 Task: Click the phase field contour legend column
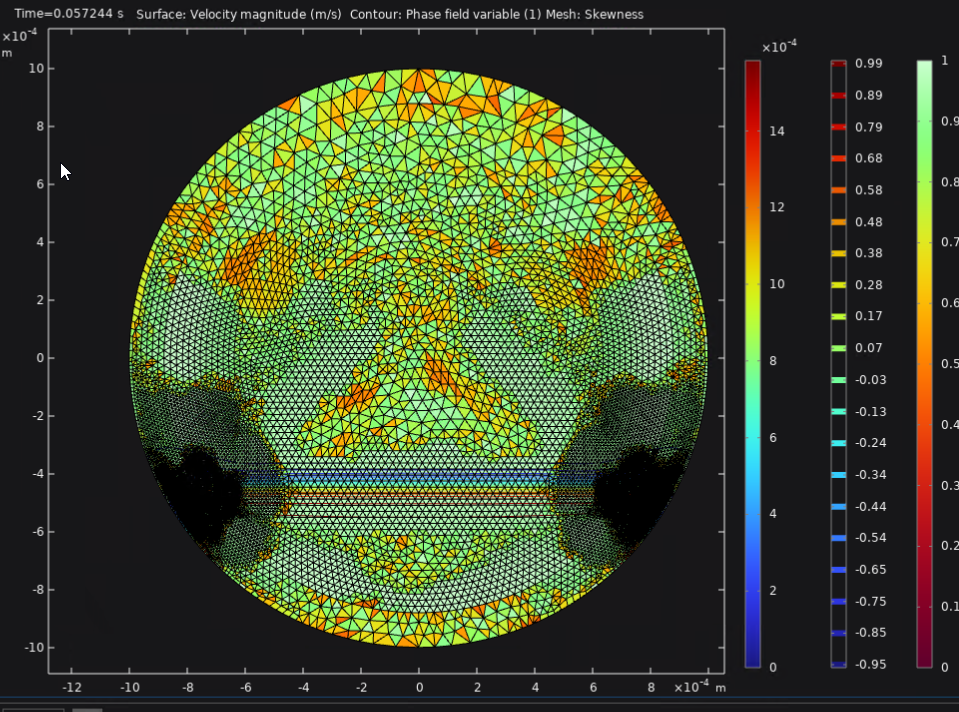coord(839,363)
